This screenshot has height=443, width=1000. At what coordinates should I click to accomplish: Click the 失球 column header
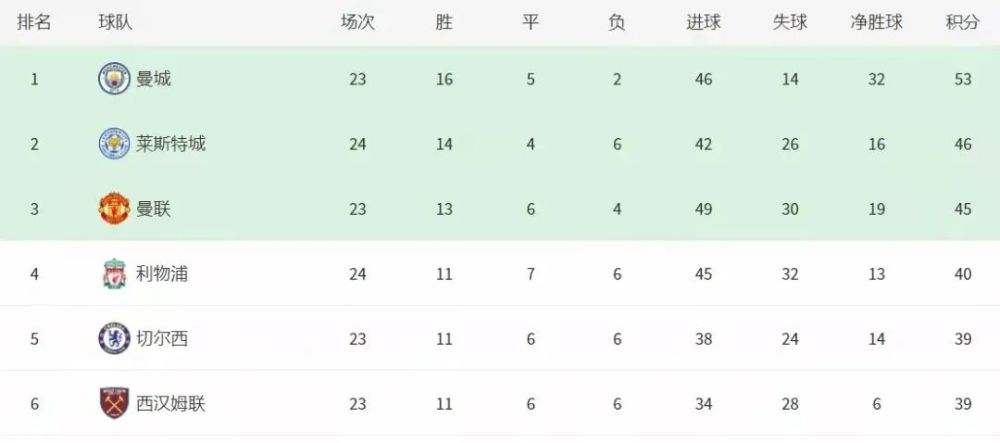pos(790,23)
